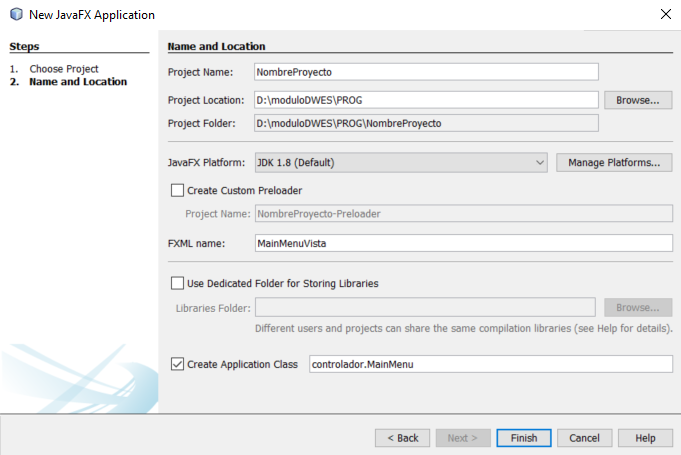
Task: Uncheck the Create Application Class checkbox
Action: tap(177, 364)
